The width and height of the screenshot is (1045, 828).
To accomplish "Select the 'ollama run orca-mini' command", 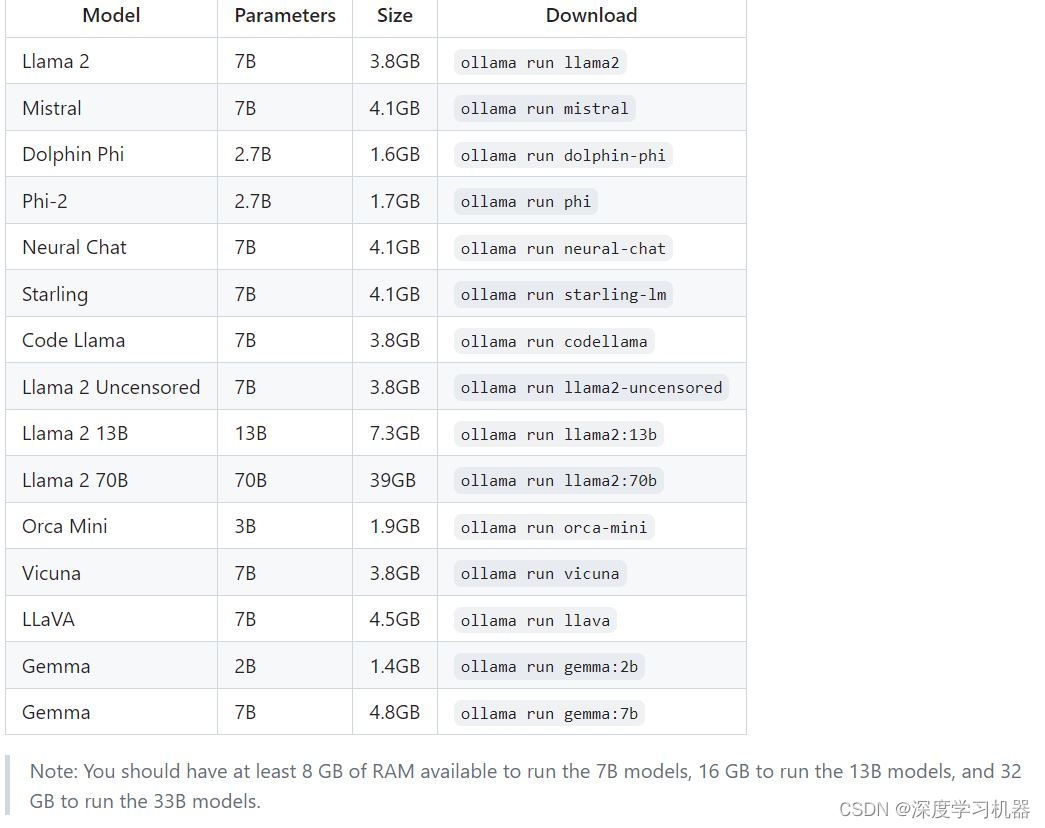I will coord(554,527).
